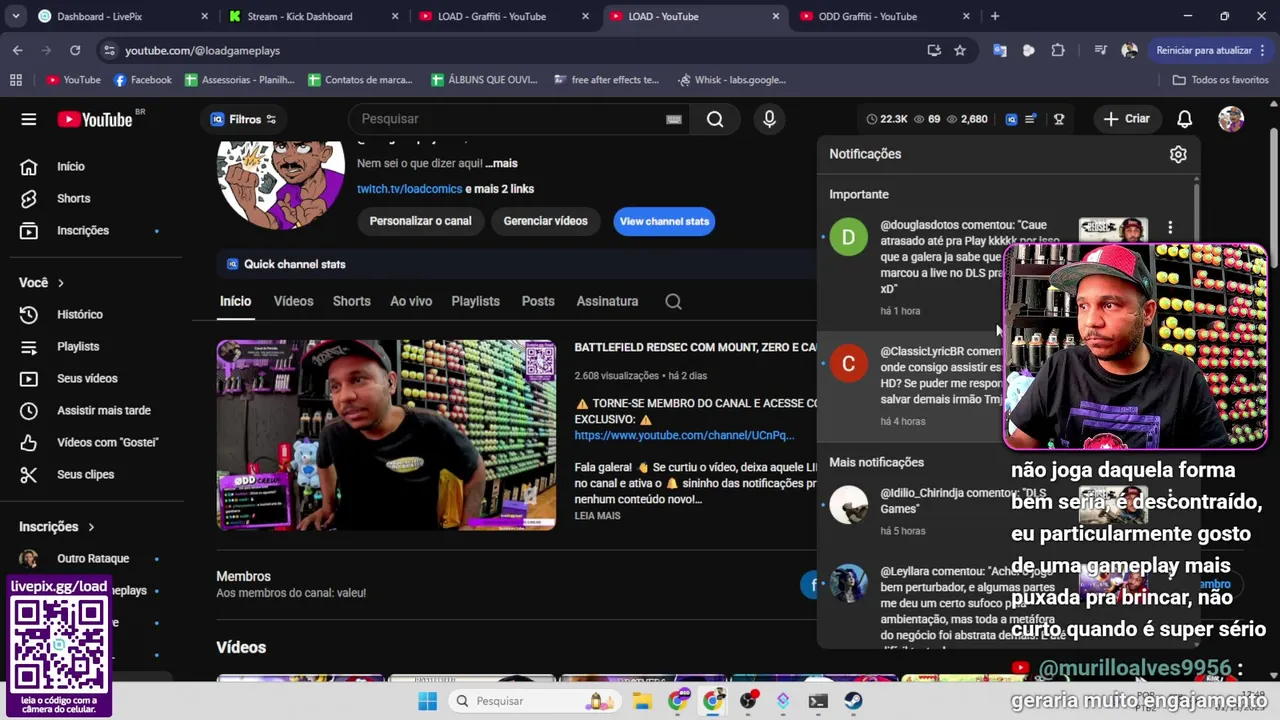Open the youtube.com/channel link in description

(x=684, y=435)
